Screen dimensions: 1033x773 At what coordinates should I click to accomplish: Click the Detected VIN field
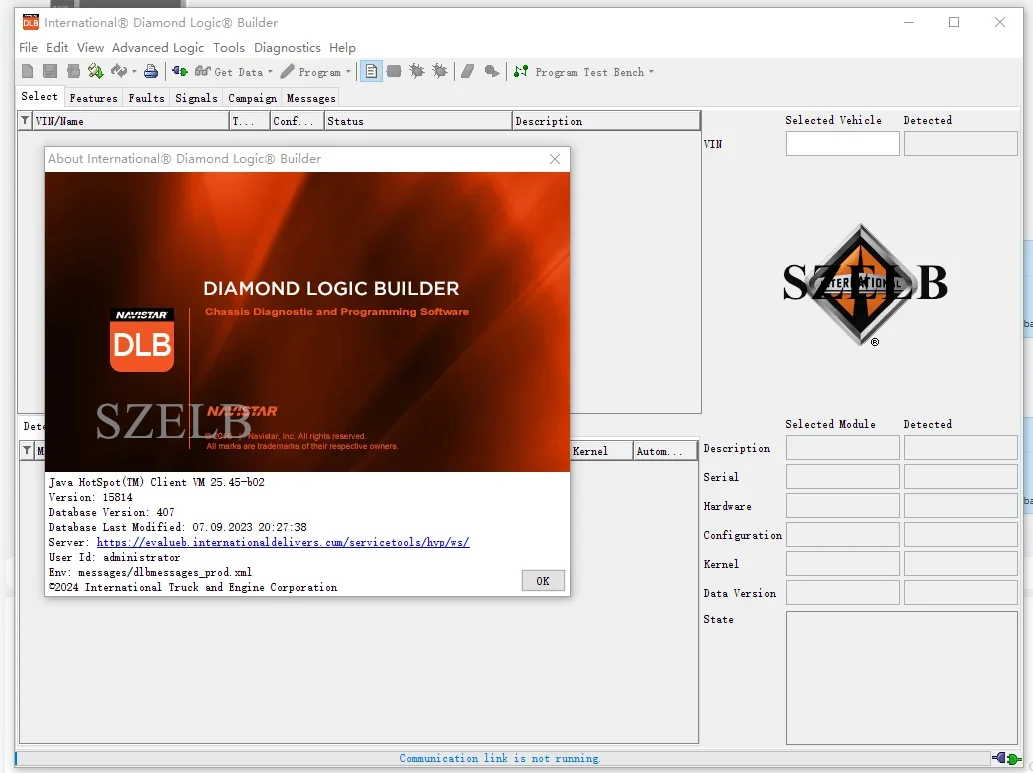[961, 144]
